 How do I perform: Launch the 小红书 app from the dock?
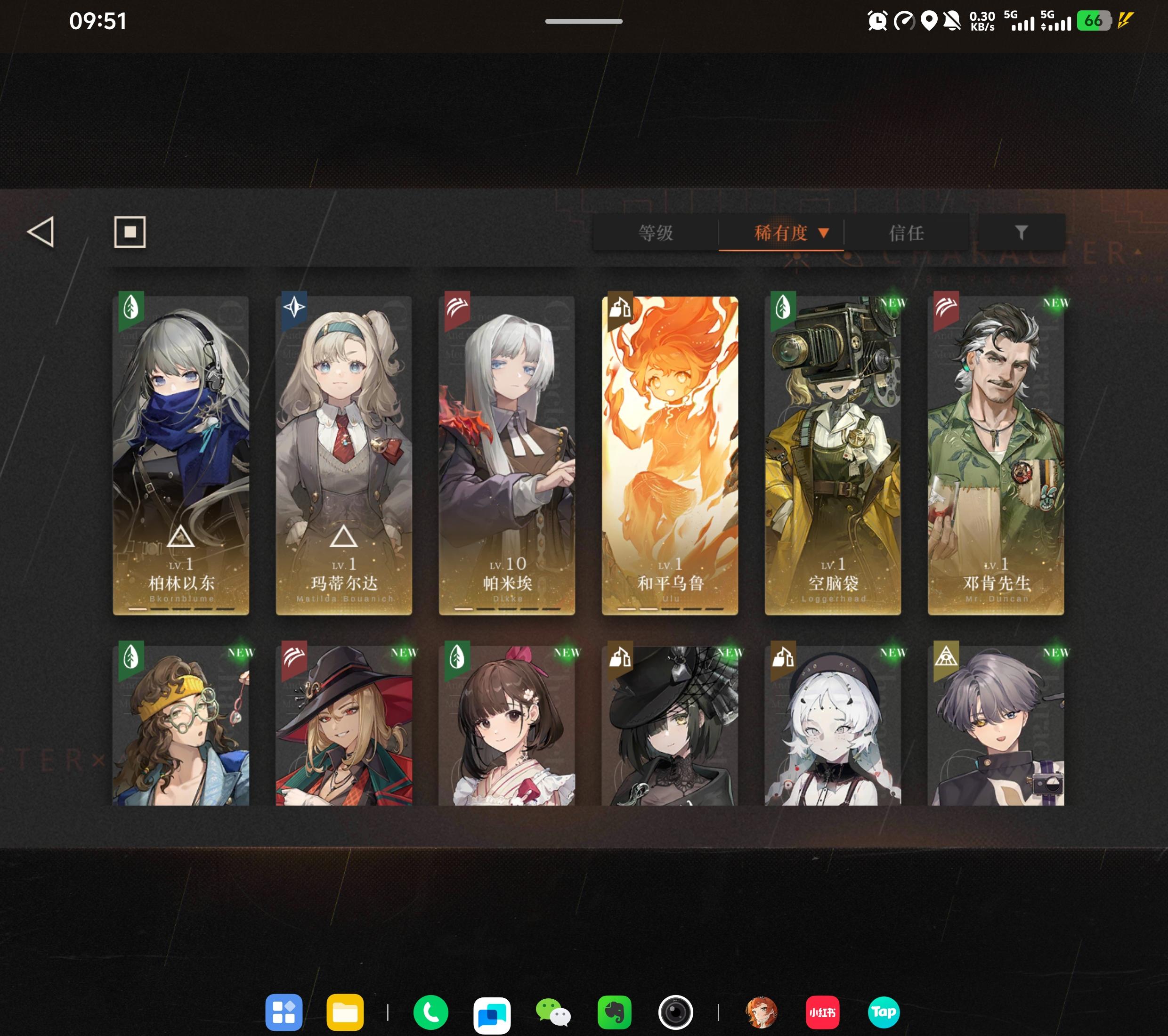822,1013
